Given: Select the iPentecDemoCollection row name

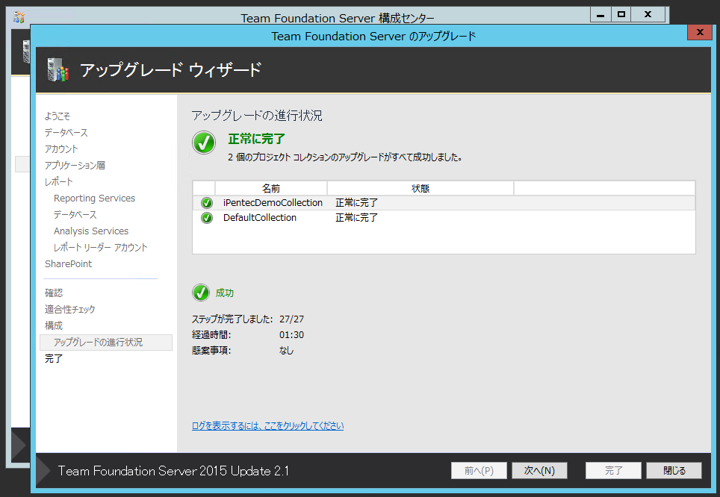Looking at the screenshot, I should (x=273, y=203).
